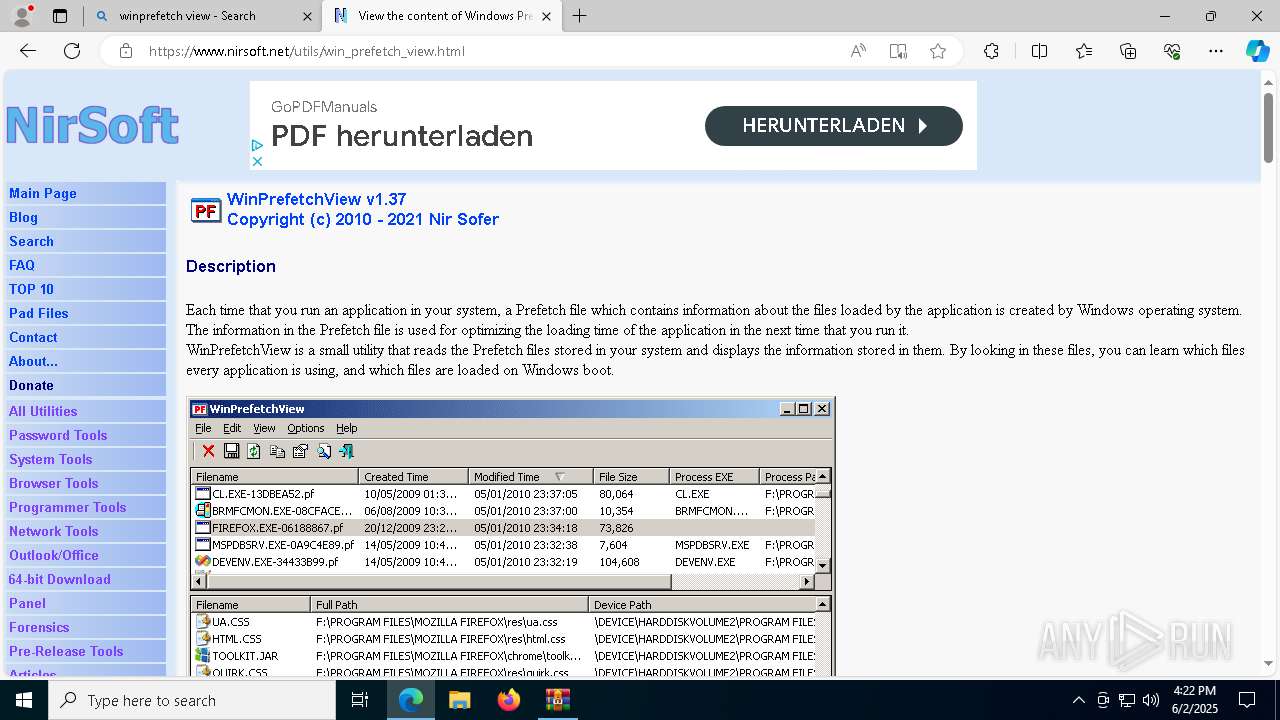Open the FAQ sidebar link
This screenshot has height=720, width=1280.
click(x=22, y=265)
